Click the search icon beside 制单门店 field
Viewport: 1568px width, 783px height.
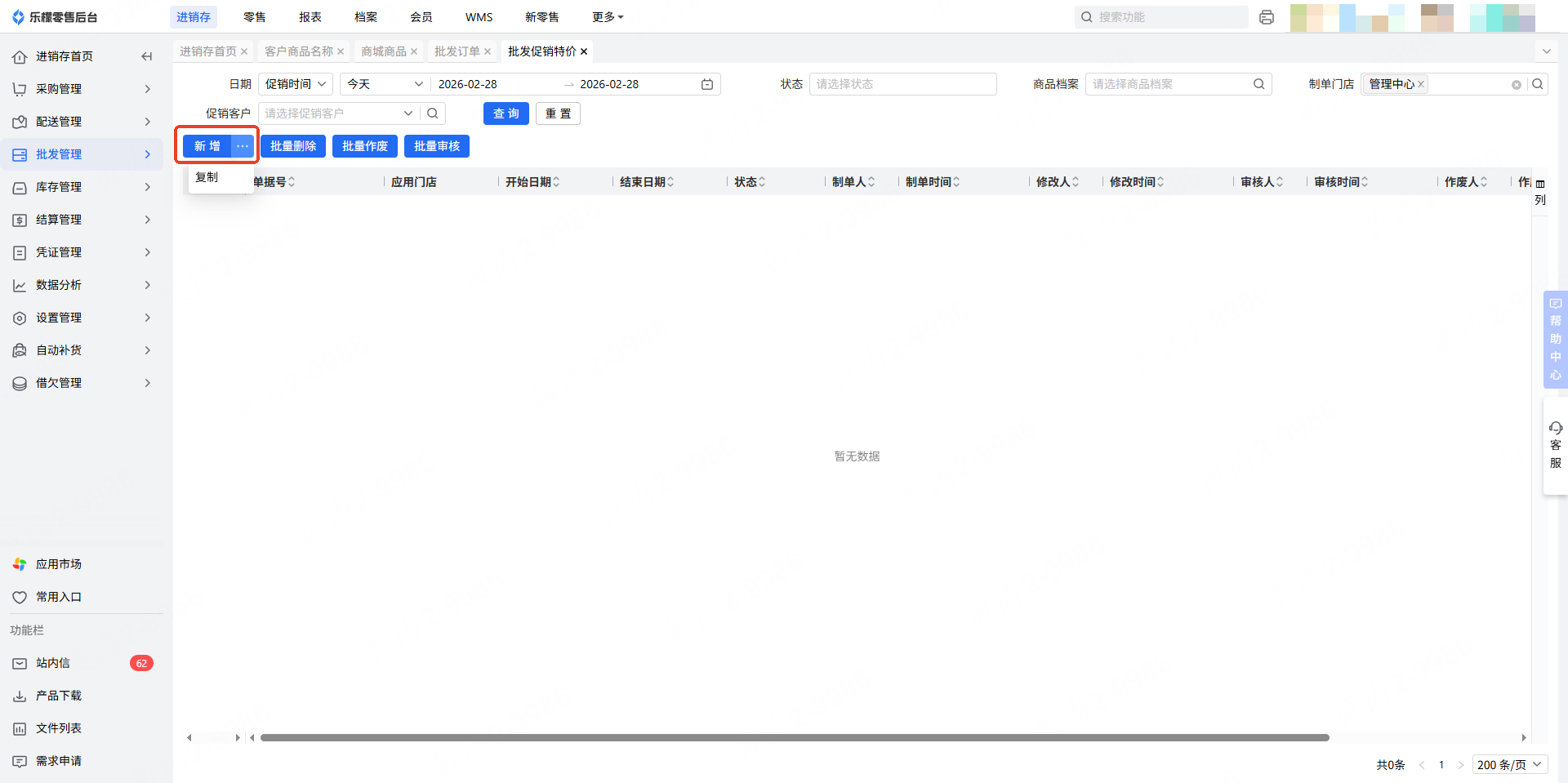[x=1538, y=84]
